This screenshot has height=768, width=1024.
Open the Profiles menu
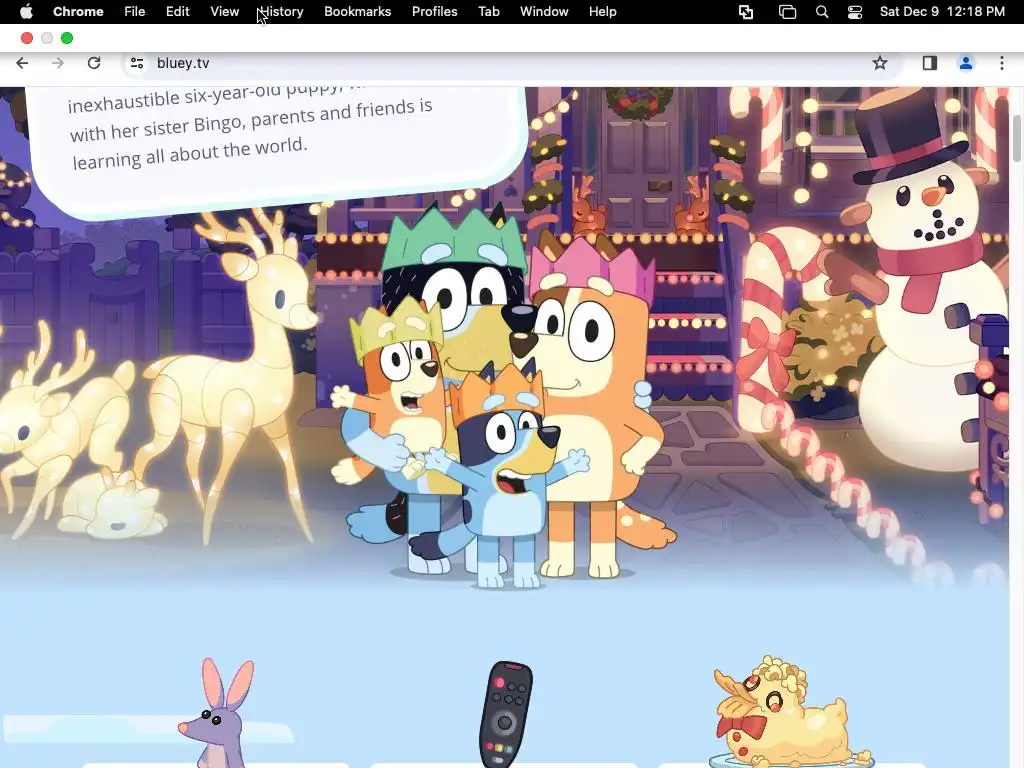(434, 12)
